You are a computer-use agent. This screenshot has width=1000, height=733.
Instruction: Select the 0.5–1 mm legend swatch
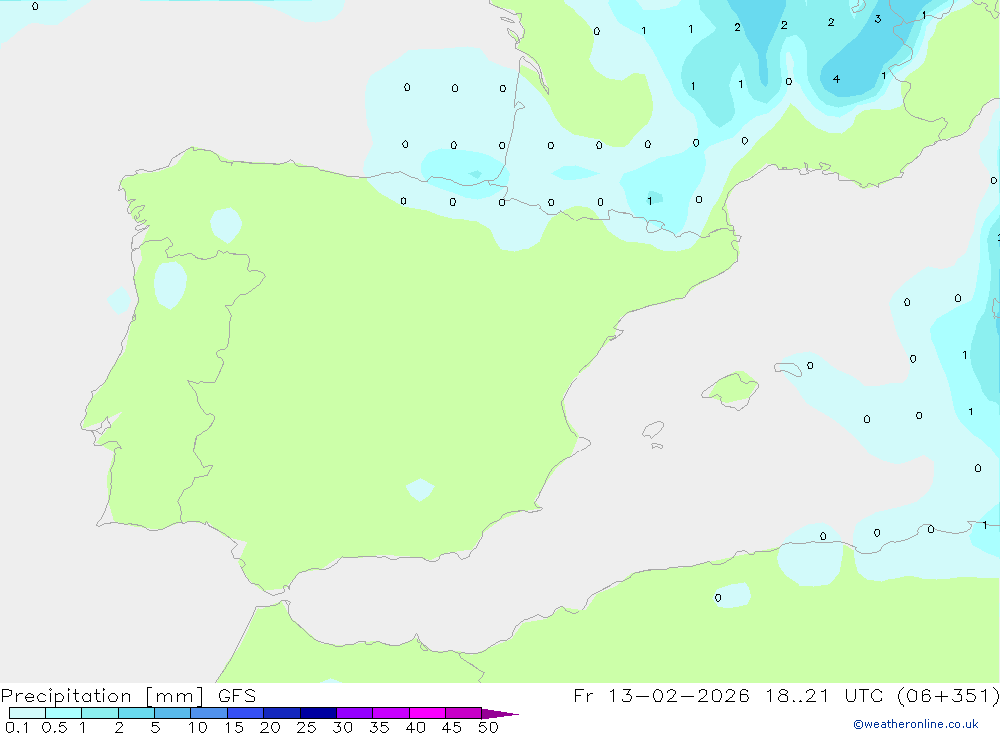(64, 713)
